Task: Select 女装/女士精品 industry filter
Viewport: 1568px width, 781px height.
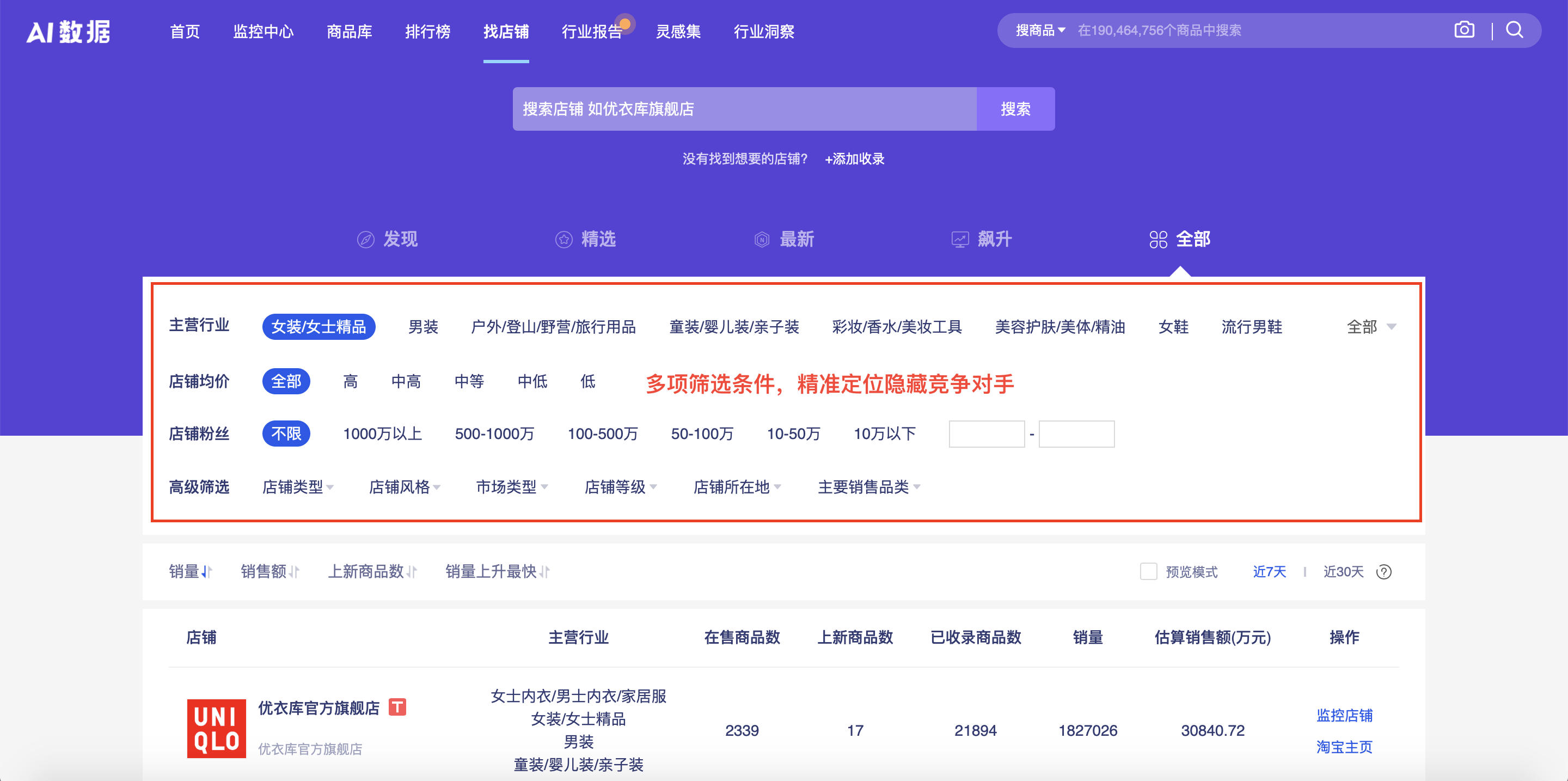Action: pyautogui.click(x=318, y=327)
